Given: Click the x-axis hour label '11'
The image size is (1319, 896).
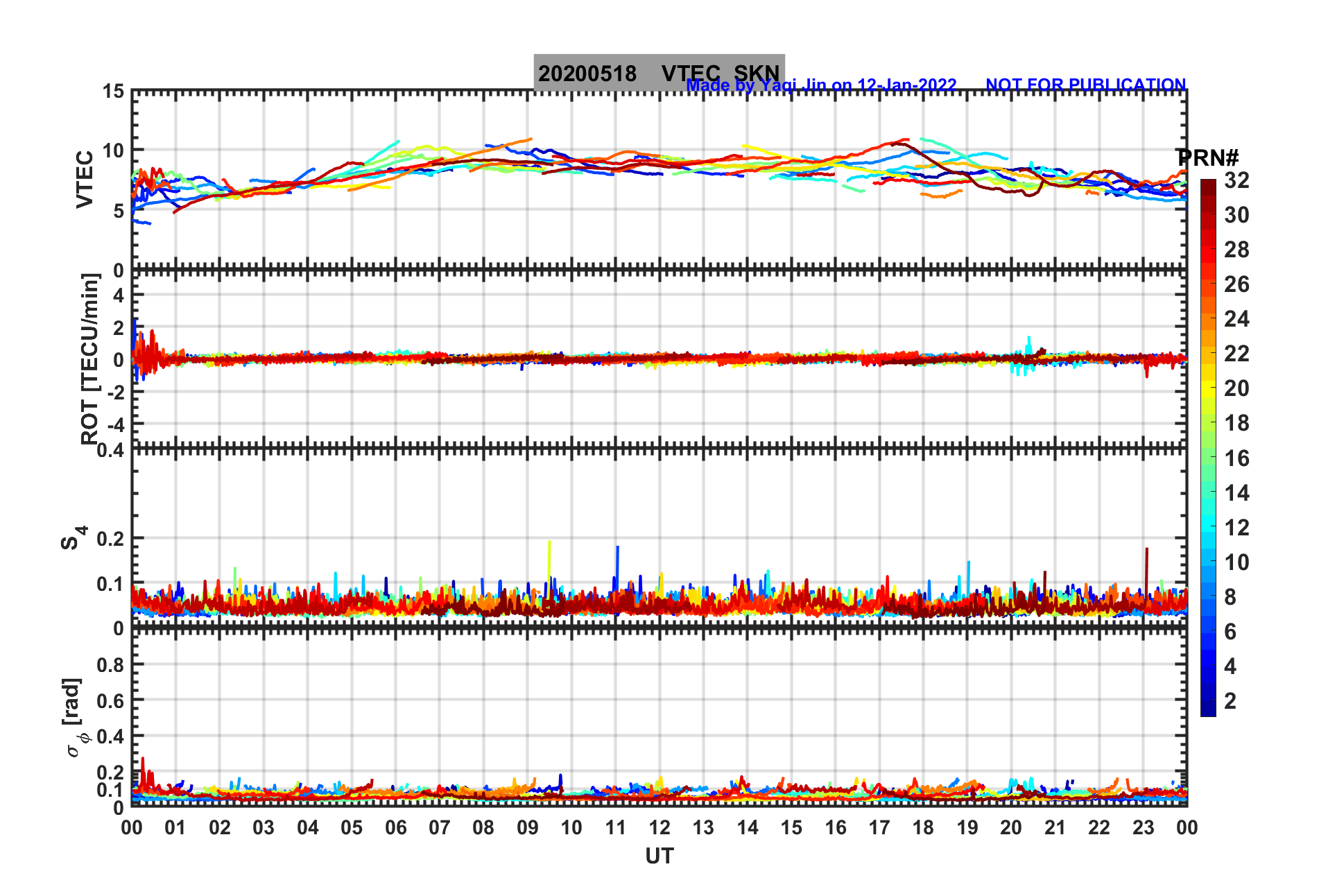Looking at the screenshot, I should [x=616, y=827].
